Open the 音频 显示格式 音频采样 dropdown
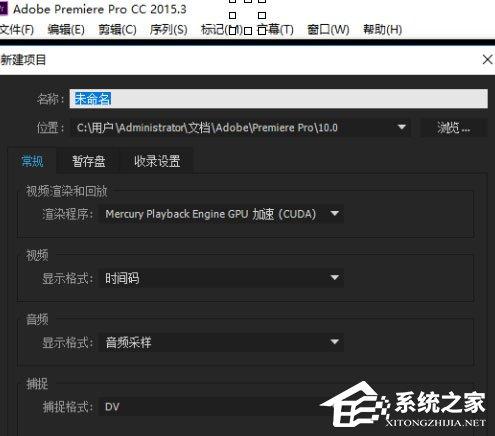The height and width of the screenshot is (436, 495). coord(222,342)
